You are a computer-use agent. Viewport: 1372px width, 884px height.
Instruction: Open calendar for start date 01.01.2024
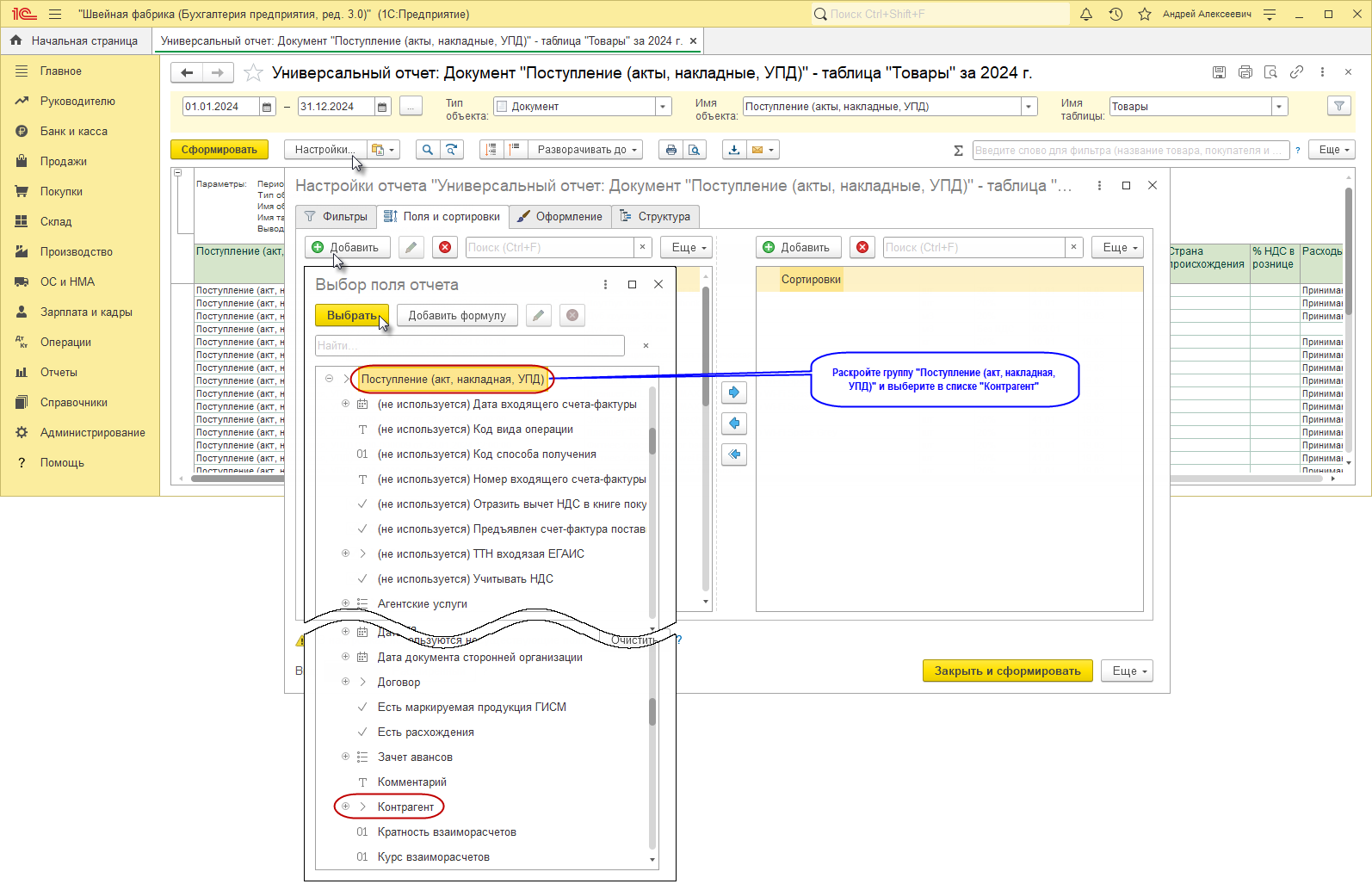[267, 107]
